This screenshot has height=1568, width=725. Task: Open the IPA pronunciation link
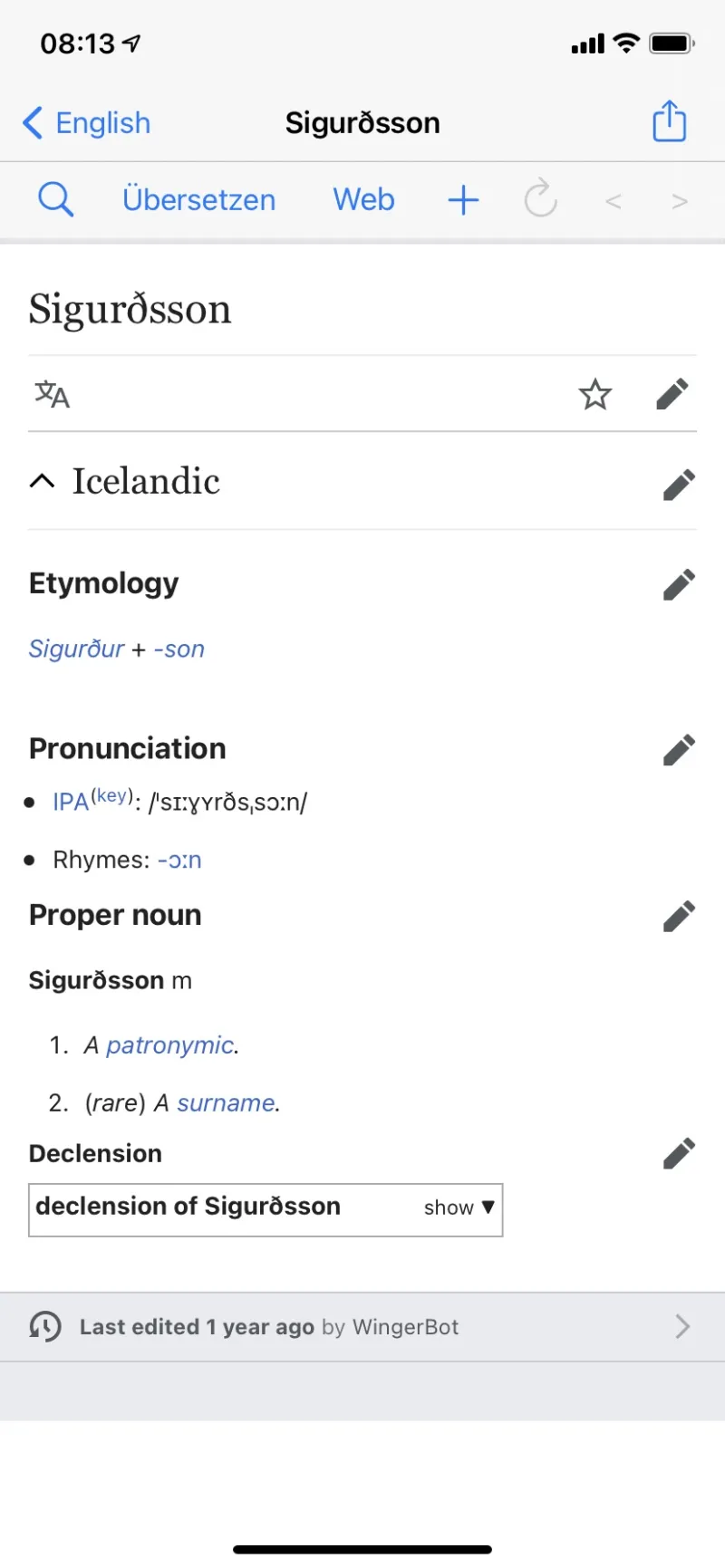71,802
